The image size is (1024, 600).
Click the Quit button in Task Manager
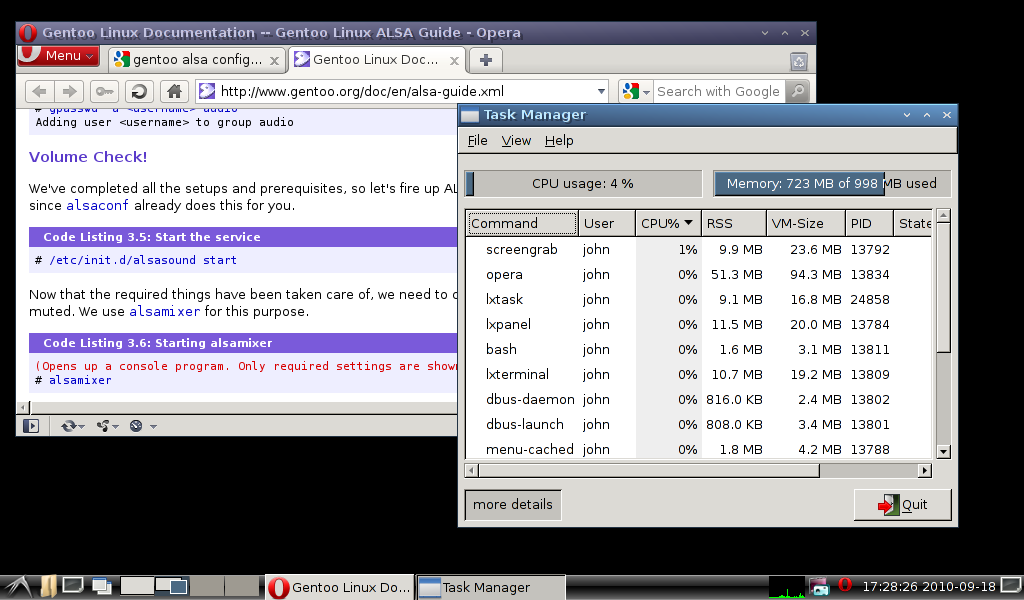[902, 505]
